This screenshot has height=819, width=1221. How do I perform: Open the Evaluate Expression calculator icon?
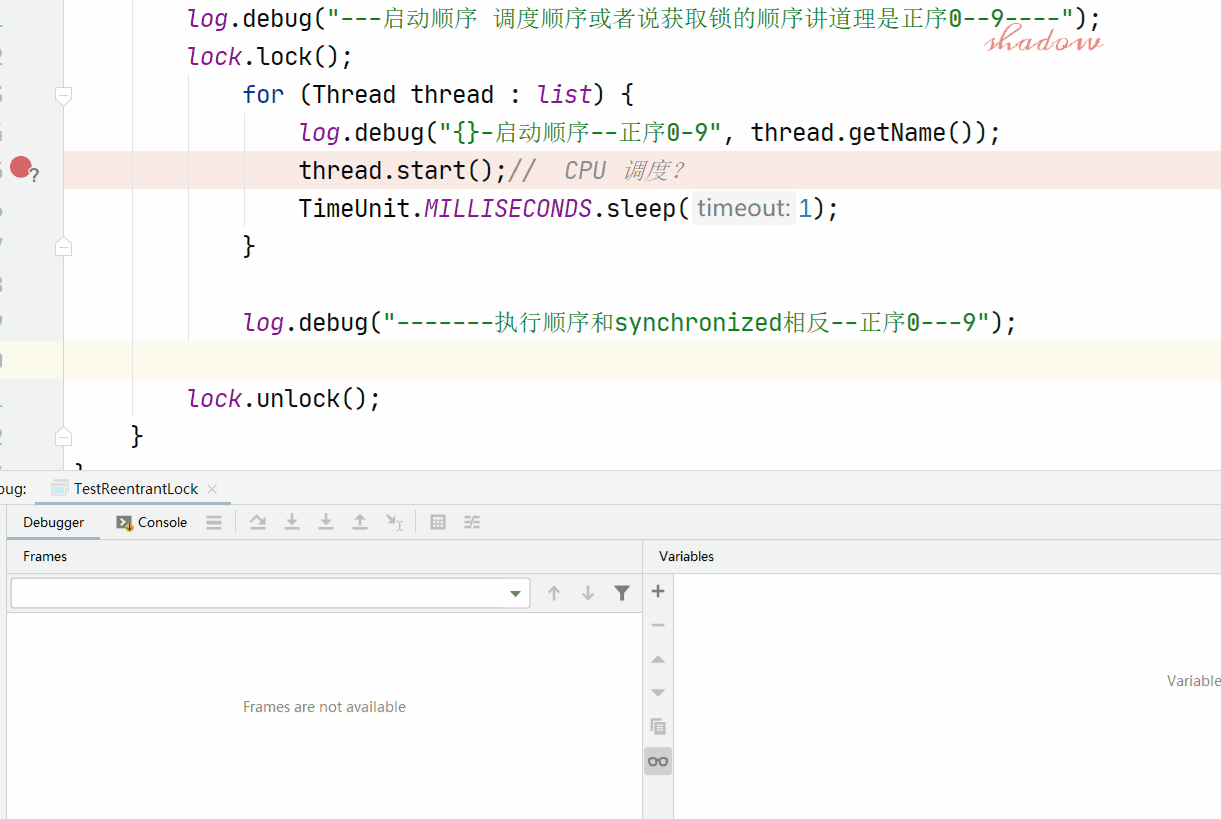tap(438, 522)
